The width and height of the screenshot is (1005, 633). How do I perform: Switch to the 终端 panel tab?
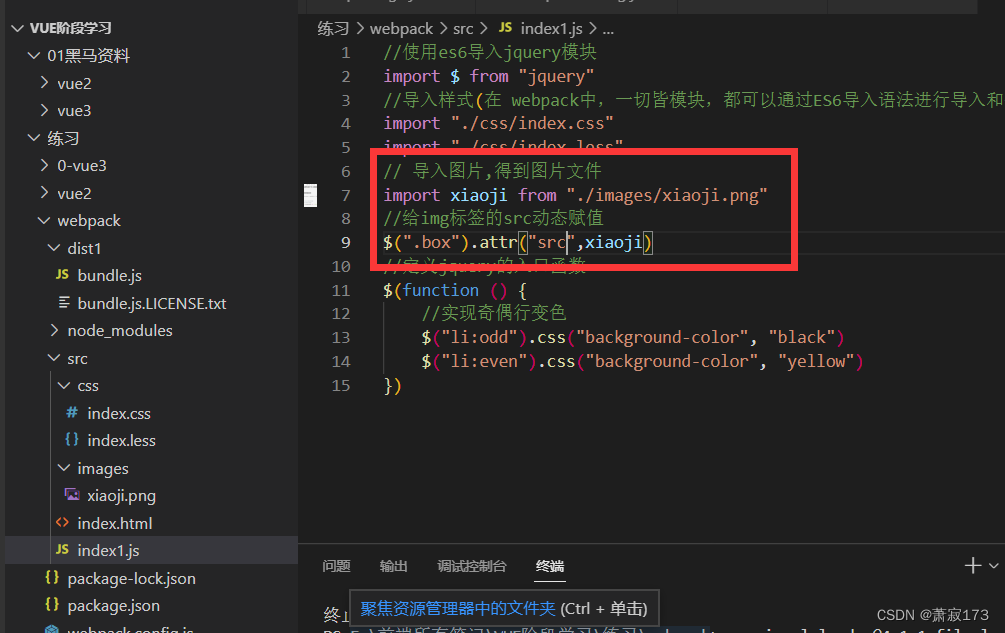tap(550, 566)
